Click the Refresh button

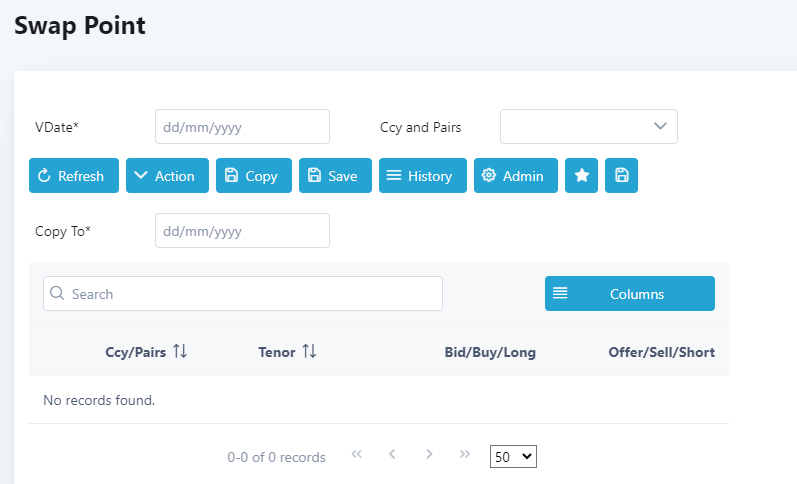(74, 175)
